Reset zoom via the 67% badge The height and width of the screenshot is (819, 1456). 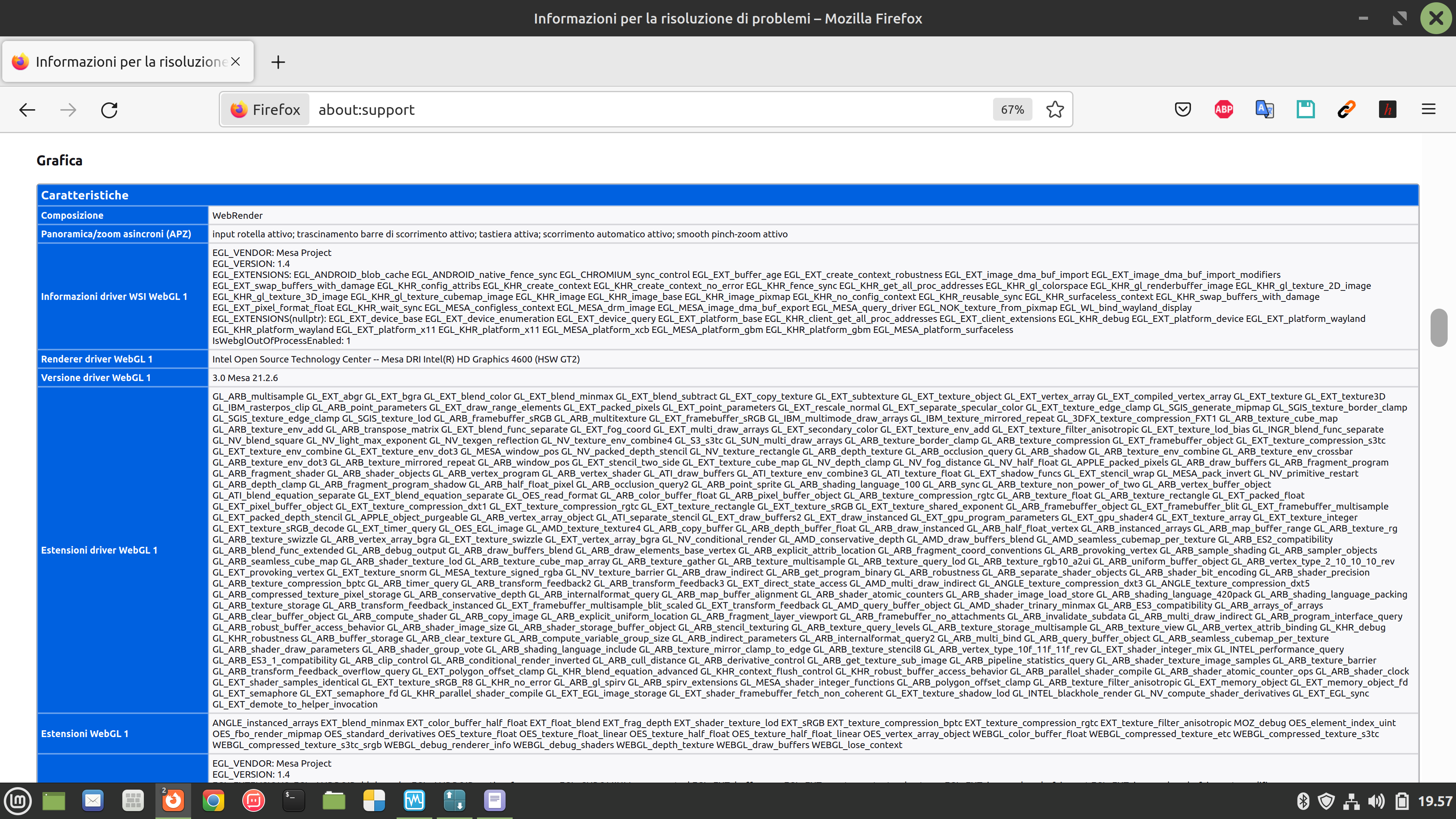1012,110
